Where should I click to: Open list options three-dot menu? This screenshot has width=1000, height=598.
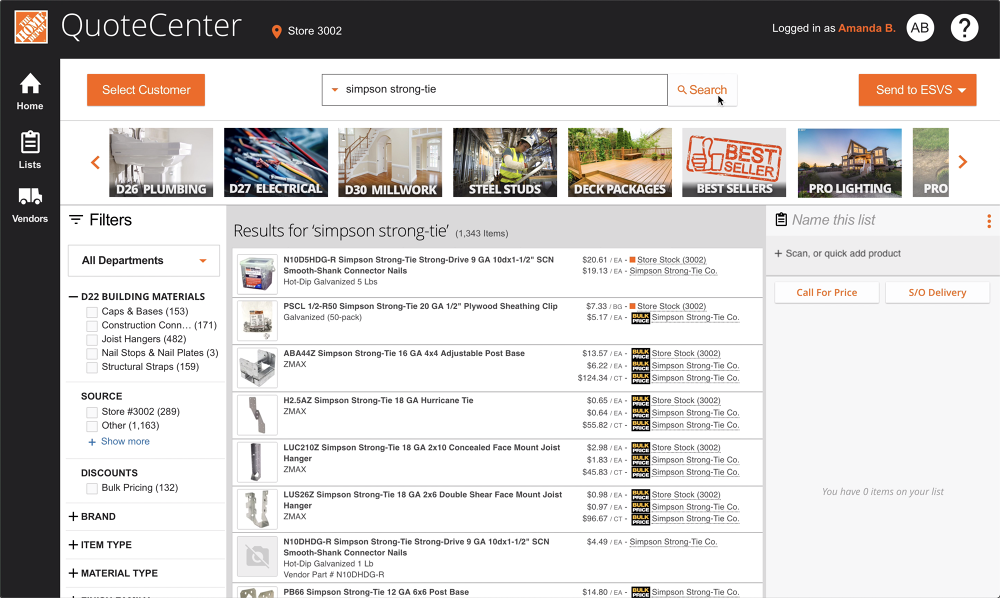pyautogui.click(x=988, y=221)
